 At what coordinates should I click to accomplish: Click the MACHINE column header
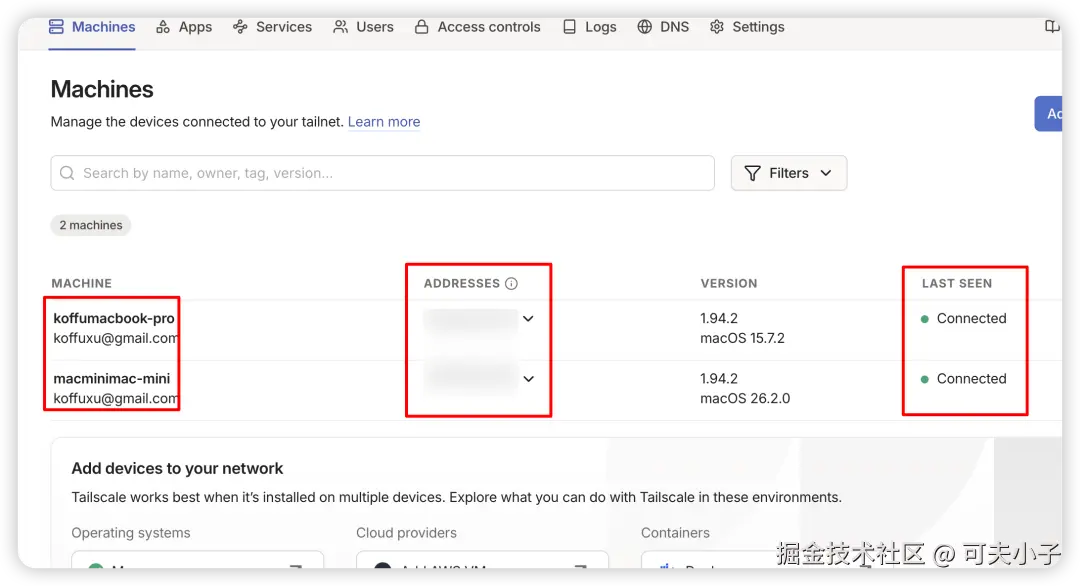point(81,284)
